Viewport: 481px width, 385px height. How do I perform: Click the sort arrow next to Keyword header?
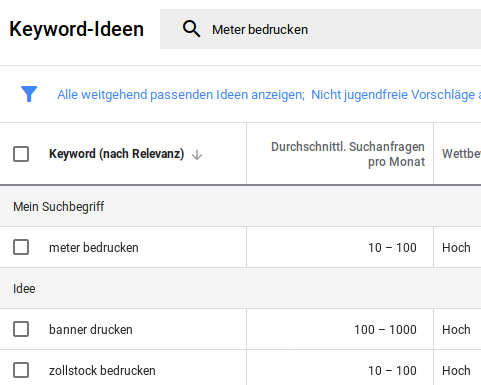[x=197, y=155]
